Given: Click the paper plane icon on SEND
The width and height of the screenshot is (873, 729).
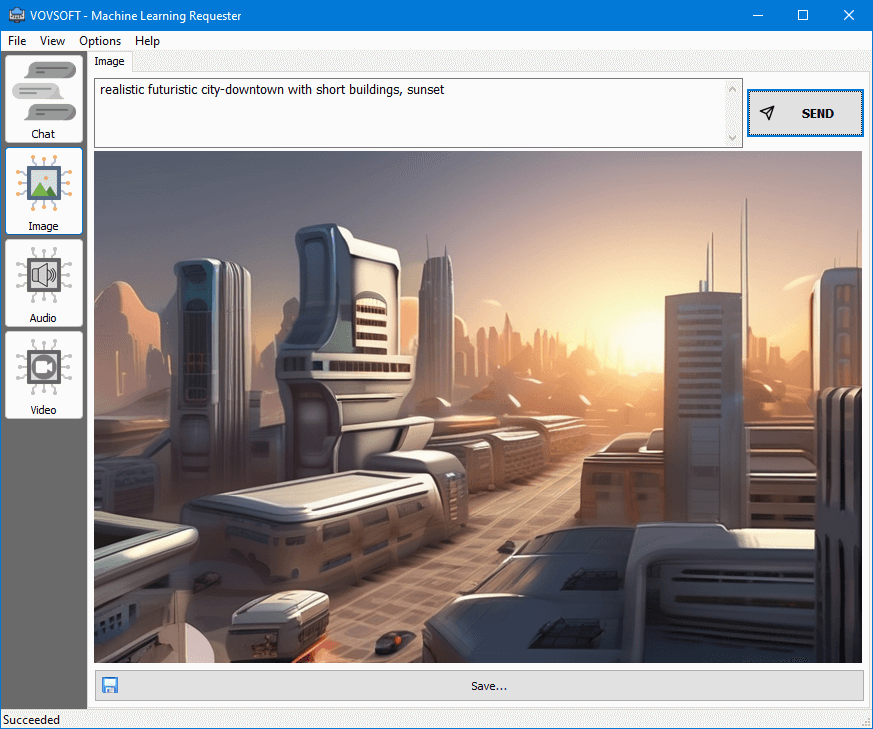Looking at the screenshot, I should [x=768, y=113].
